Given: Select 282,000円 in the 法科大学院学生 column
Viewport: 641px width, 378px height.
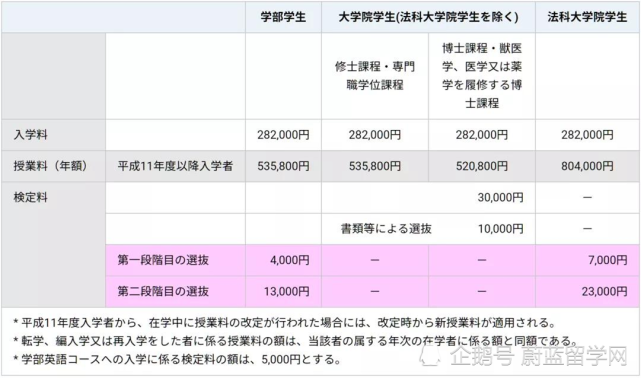Looking at the screenshot, I should coord(587,135).
